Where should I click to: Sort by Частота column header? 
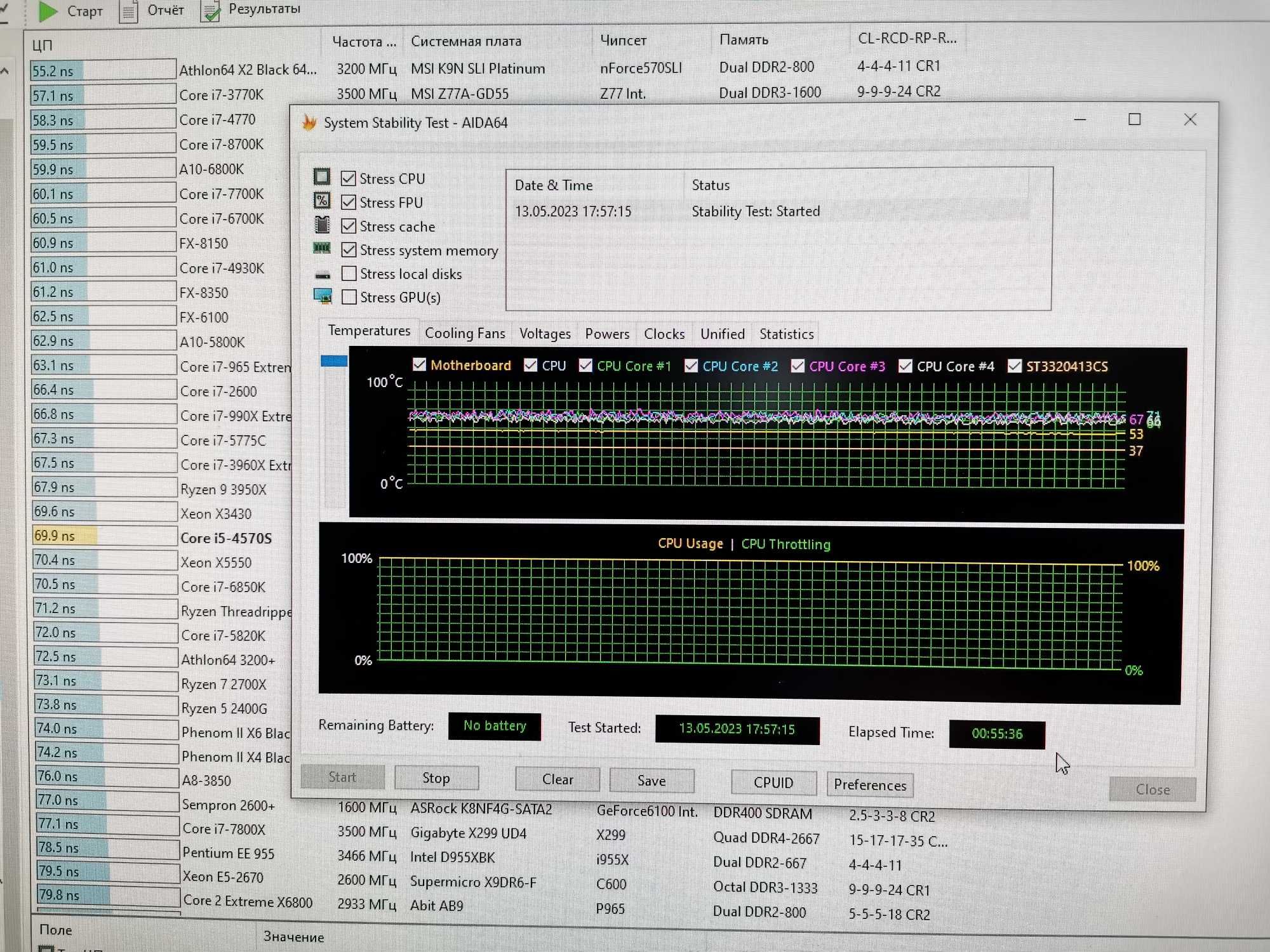[x=364, y=42]
